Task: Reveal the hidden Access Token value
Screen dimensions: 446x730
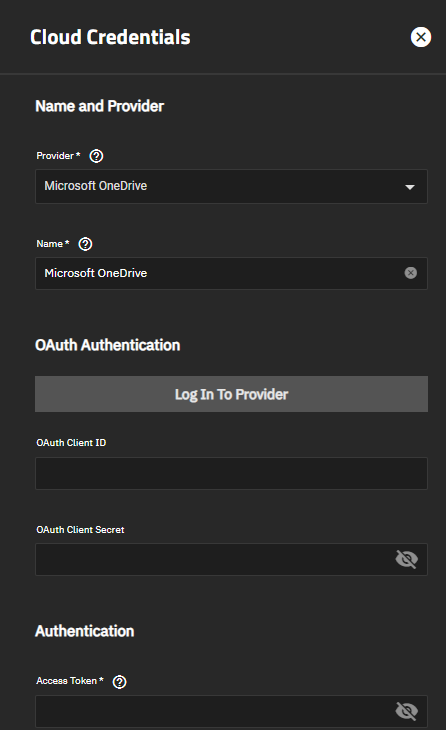Action: point(406,711)
